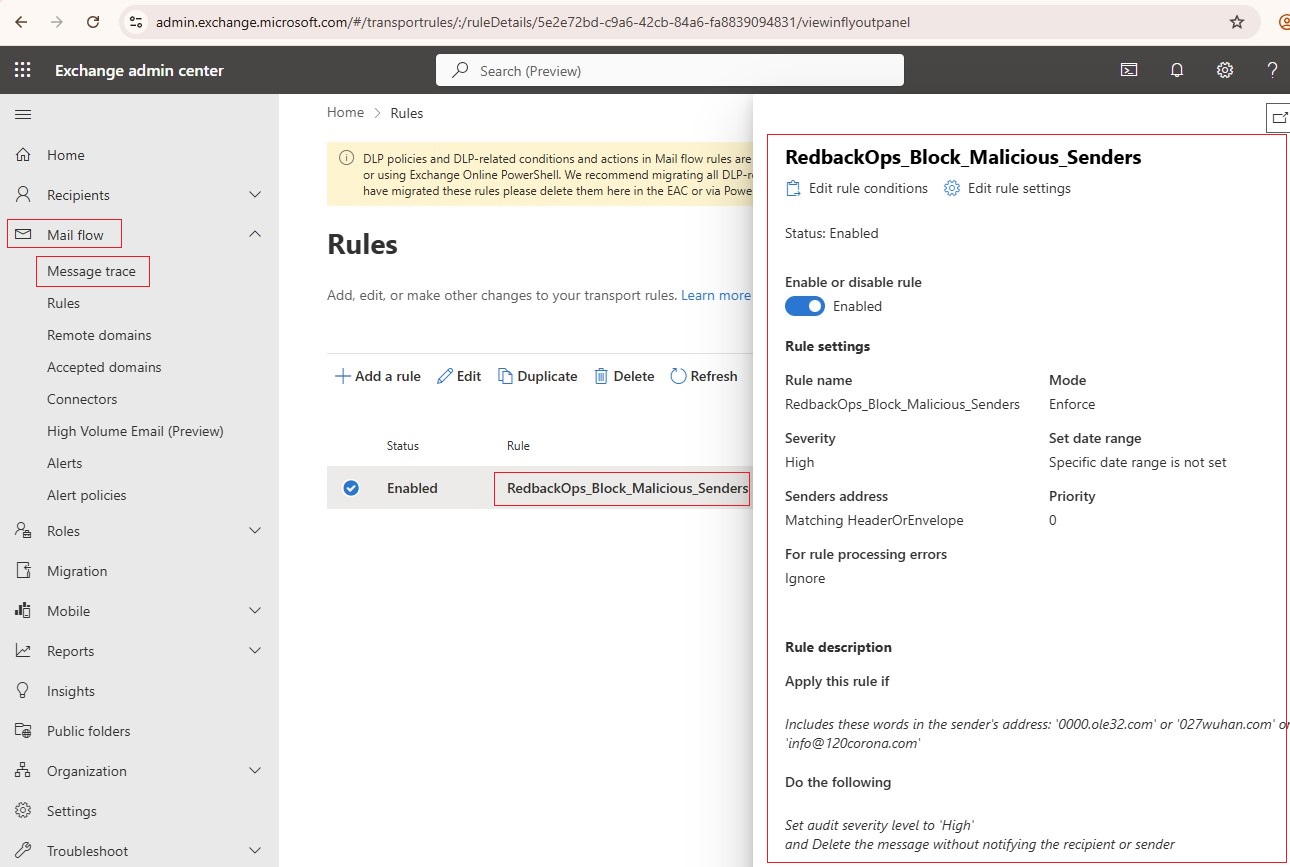Expand the Roles chevron
1290x867 pixels.
click(255, 531)
